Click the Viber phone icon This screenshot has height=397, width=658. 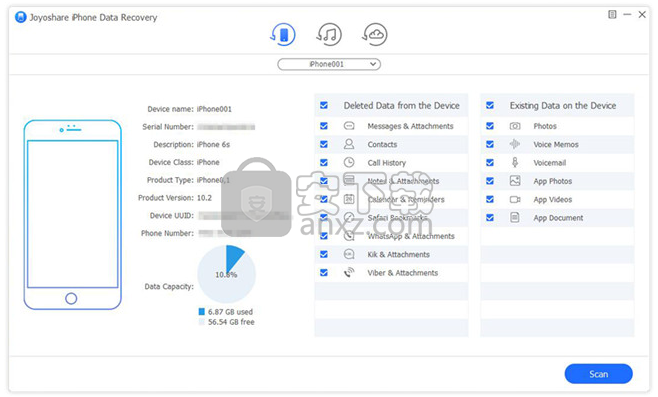click(x=349, y=272)
